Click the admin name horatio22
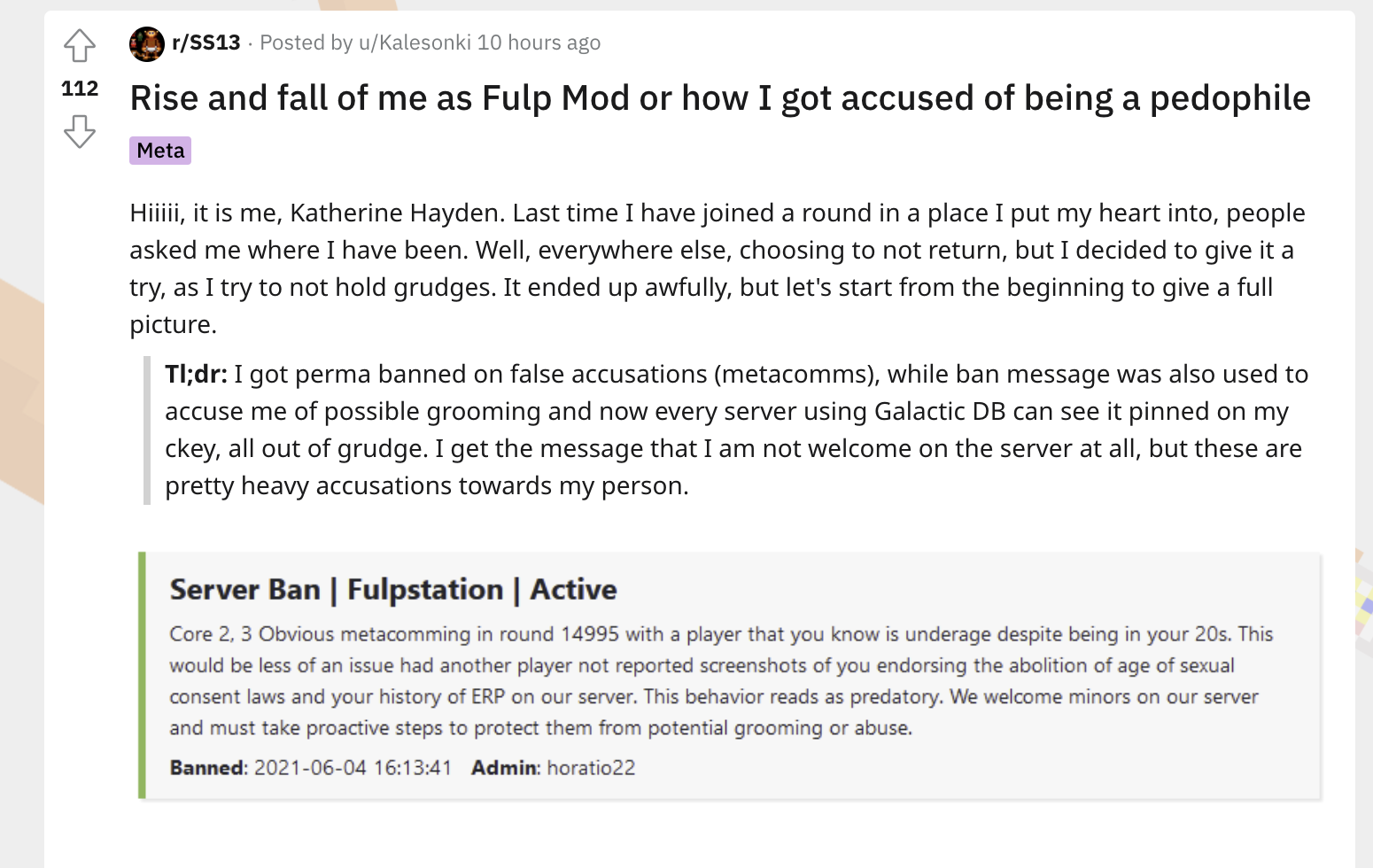 [x=591, y=768]
